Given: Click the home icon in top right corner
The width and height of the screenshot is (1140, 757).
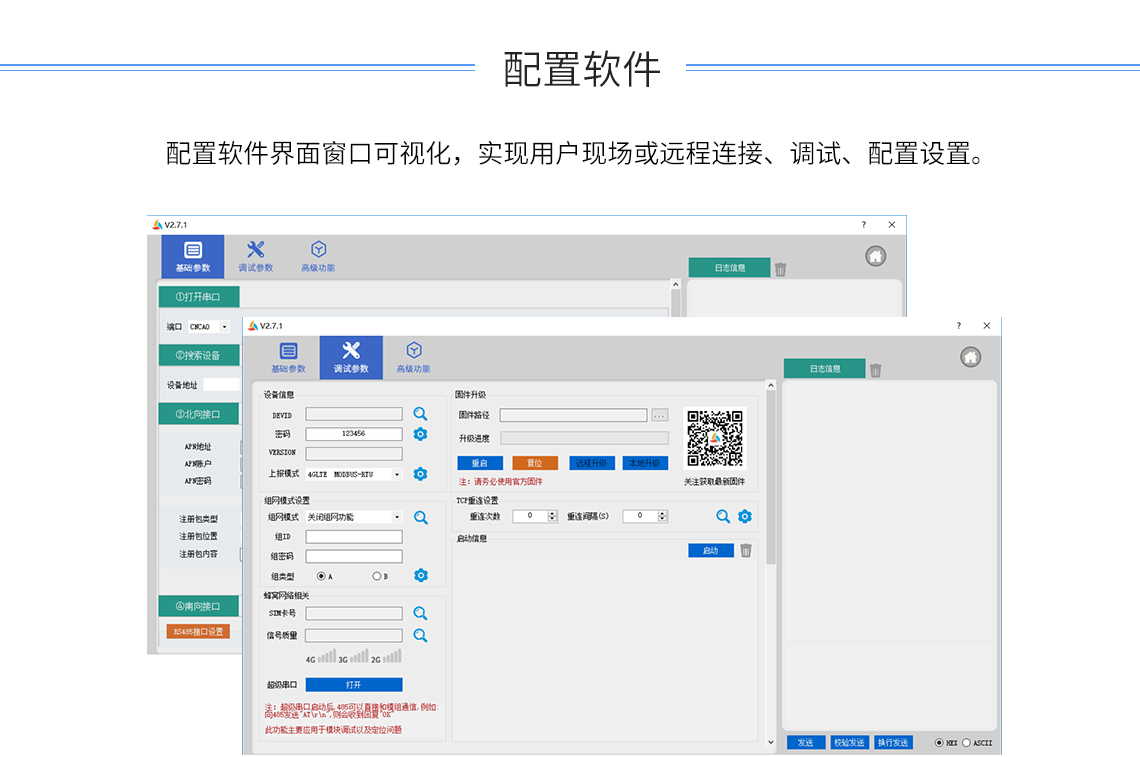Looking at the screenshot, I should [971, 356].
